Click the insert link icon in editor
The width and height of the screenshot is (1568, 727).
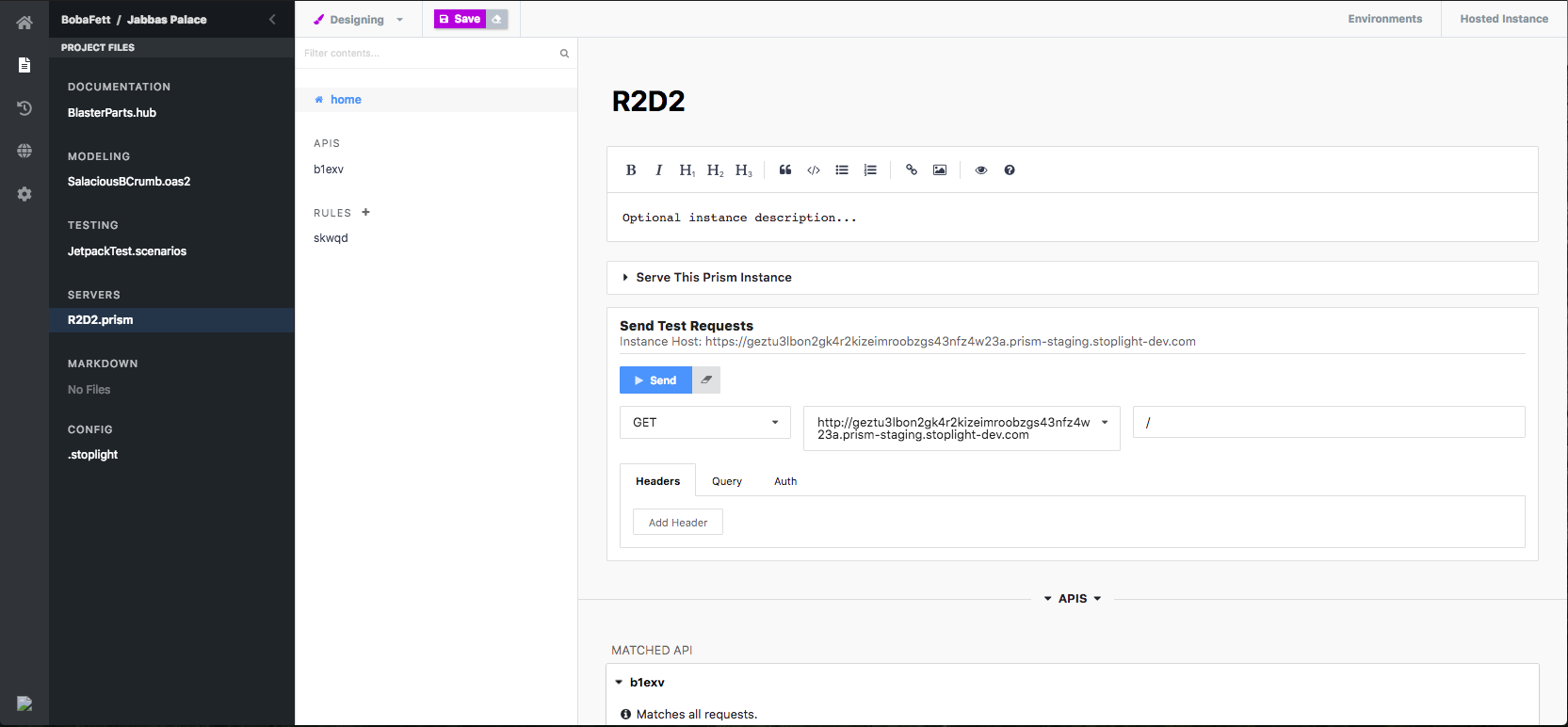point(912,170)
